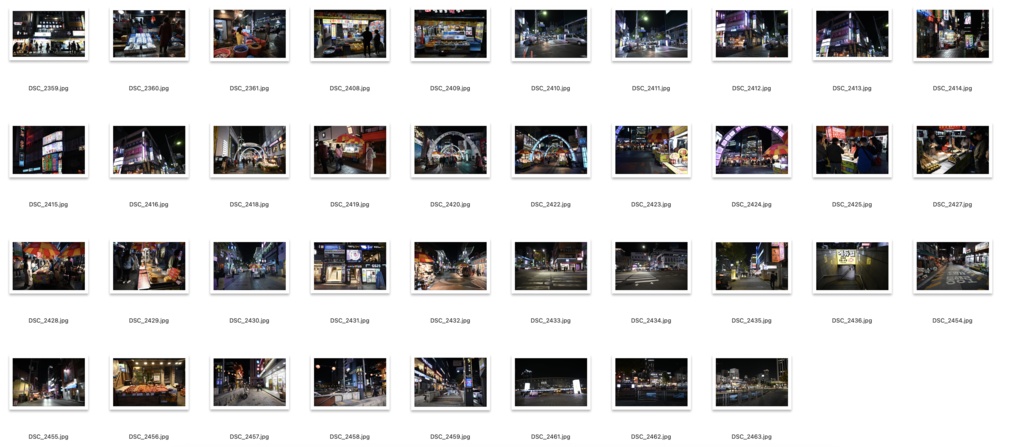
Task: Select the DSC_2429.jpg image
Action: click(x=149, y=266)
